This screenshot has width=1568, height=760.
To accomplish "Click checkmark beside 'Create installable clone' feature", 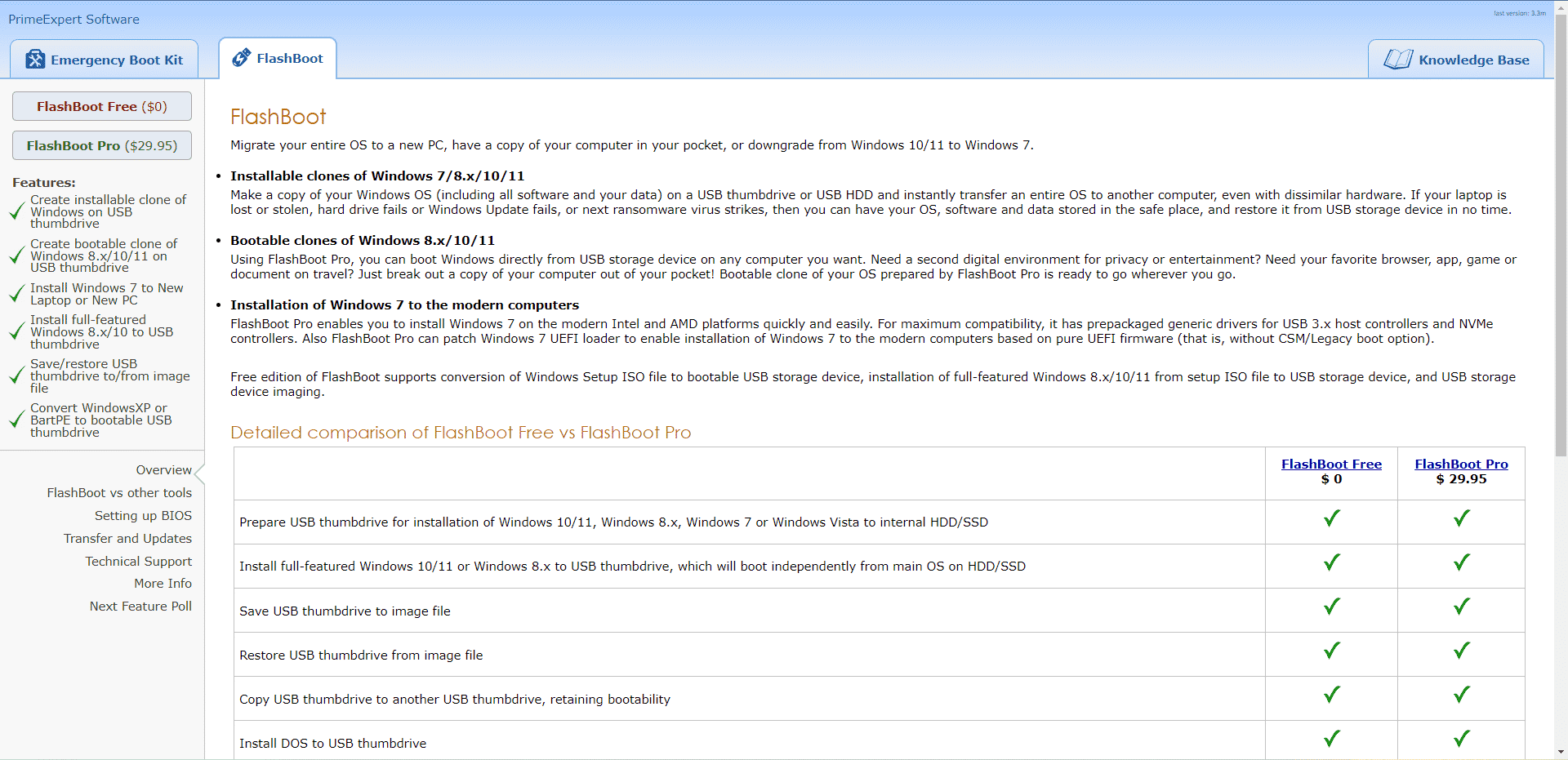I will (16, 211).
